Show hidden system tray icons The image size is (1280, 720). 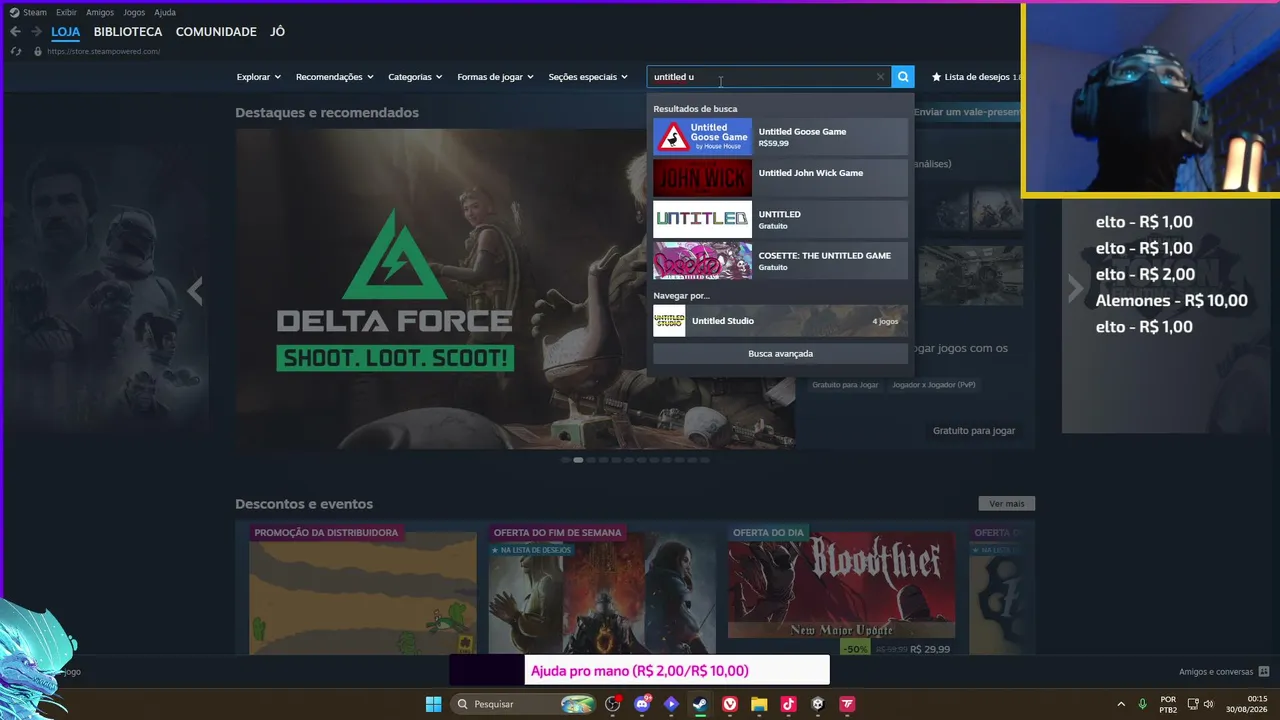pyautogui.click(x=1120, y=704)
